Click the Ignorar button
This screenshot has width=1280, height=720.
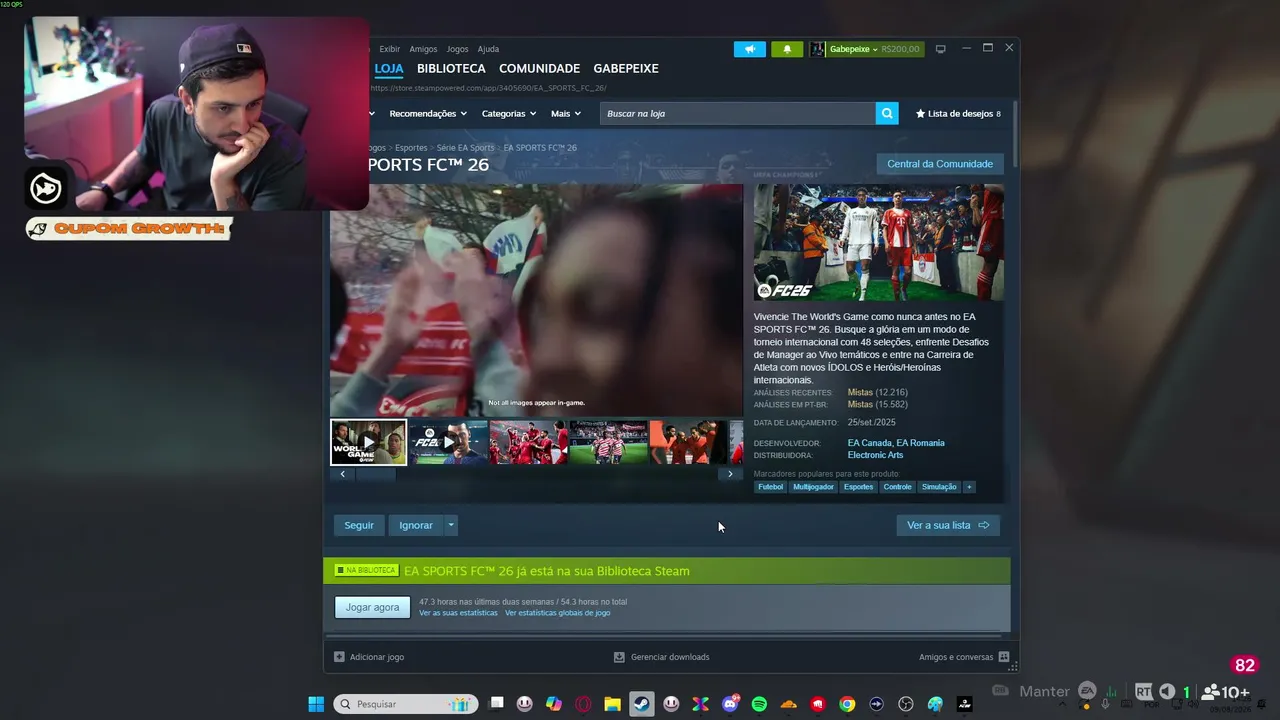point(416,525)
